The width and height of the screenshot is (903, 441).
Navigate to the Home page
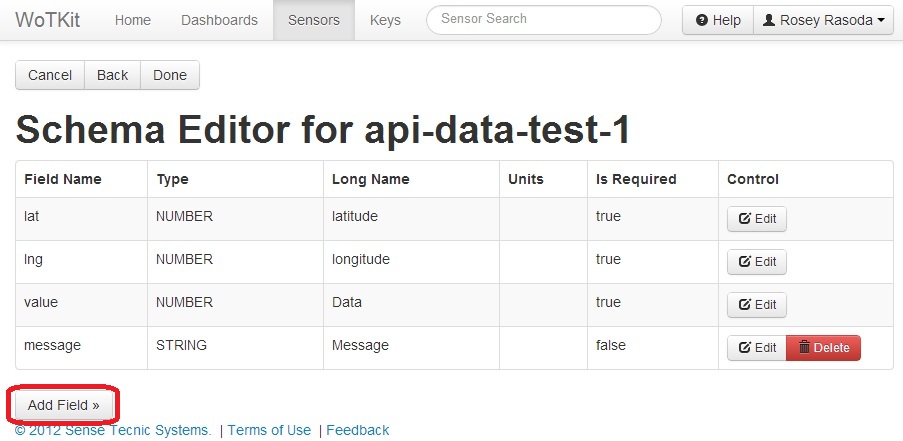pyautogui.click(x=132, y=20)
